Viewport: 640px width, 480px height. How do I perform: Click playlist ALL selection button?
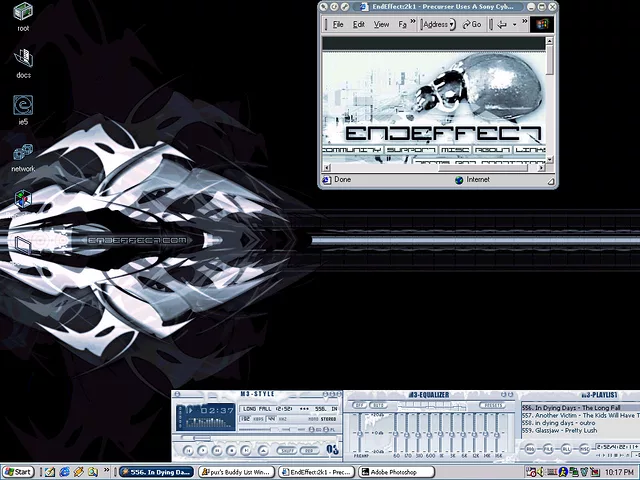[566, 449]
